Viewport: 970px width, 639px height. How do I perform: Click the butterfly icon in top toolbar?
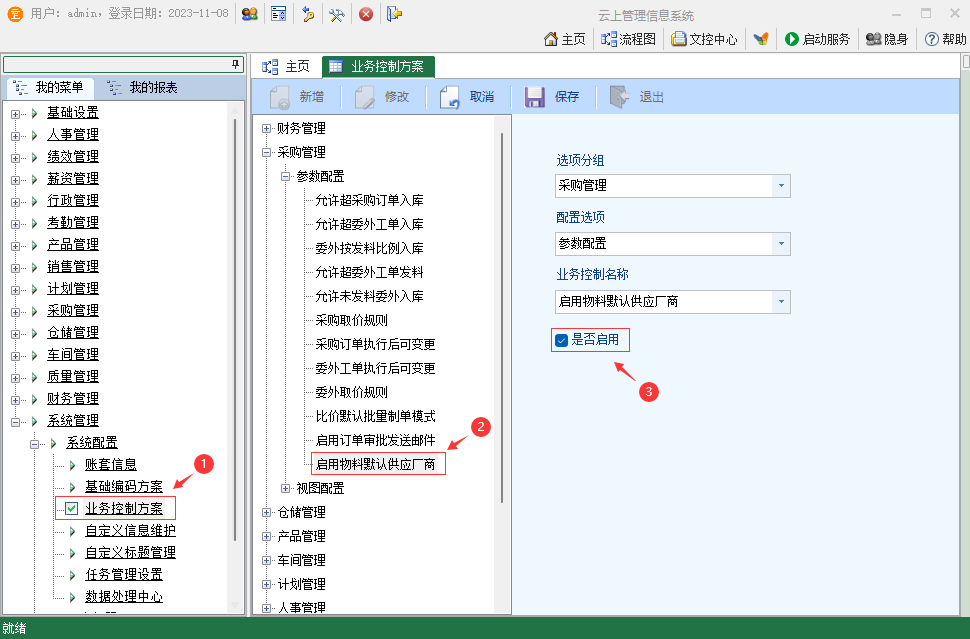click(x=762, y=39)
